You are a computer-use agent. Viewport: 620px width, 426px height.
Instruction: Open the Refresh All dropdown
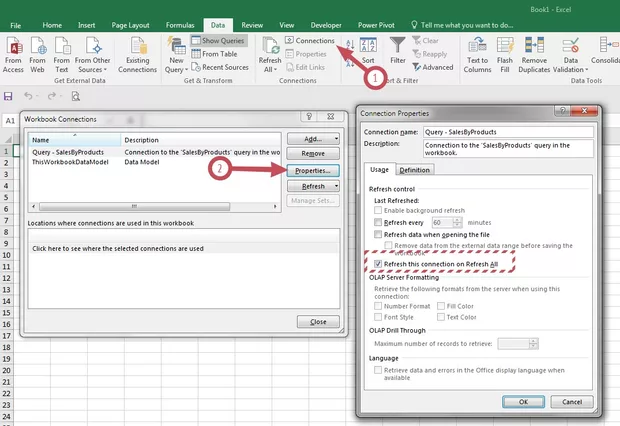(x=270, y=68)
